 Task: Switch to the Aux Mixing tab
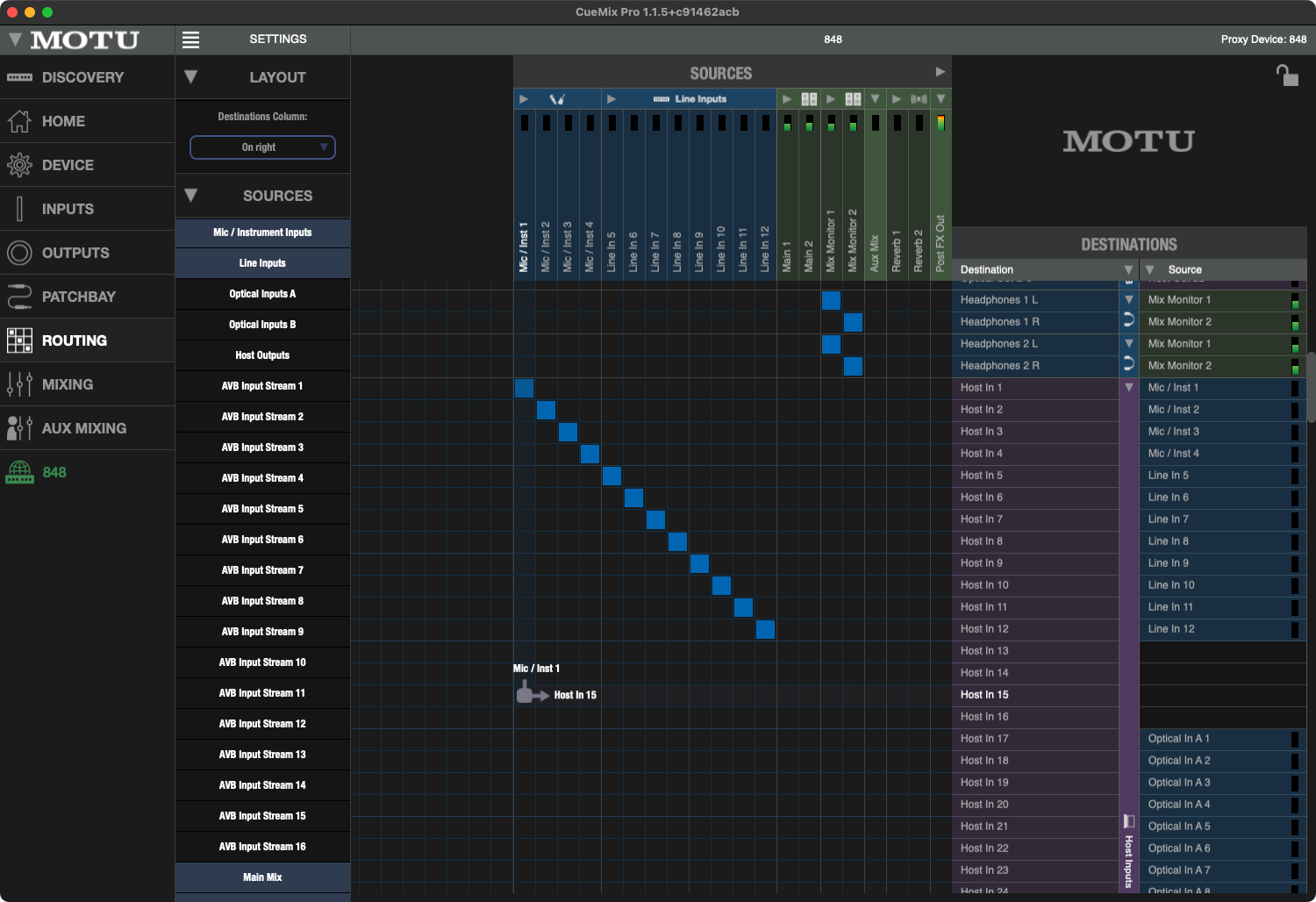pos(88,428)
